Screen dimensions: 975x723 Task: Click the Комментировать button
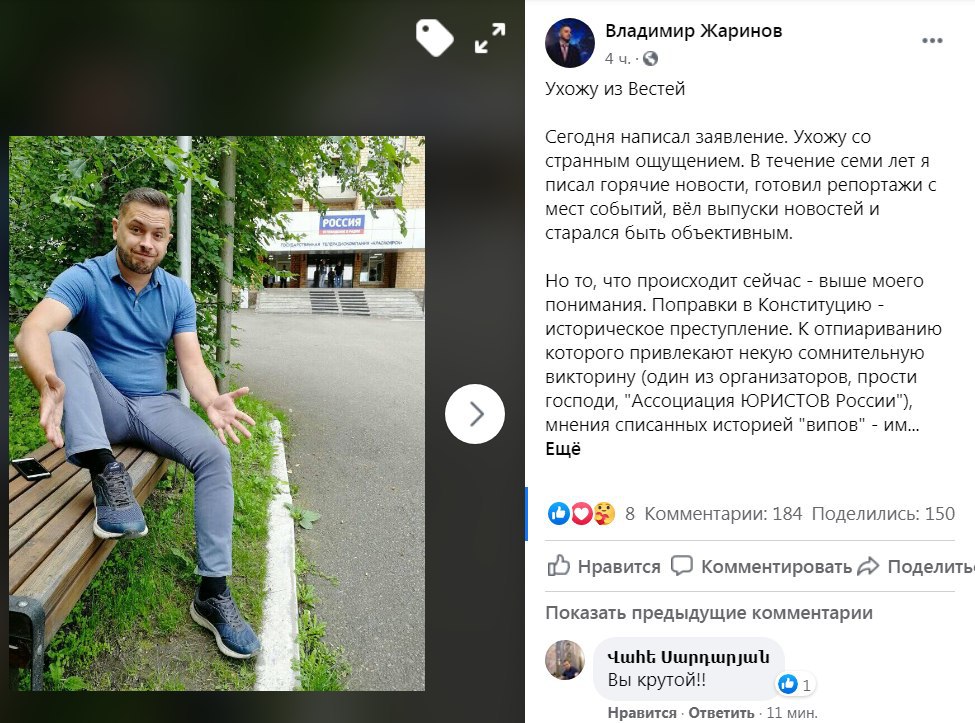pos(761,566)
